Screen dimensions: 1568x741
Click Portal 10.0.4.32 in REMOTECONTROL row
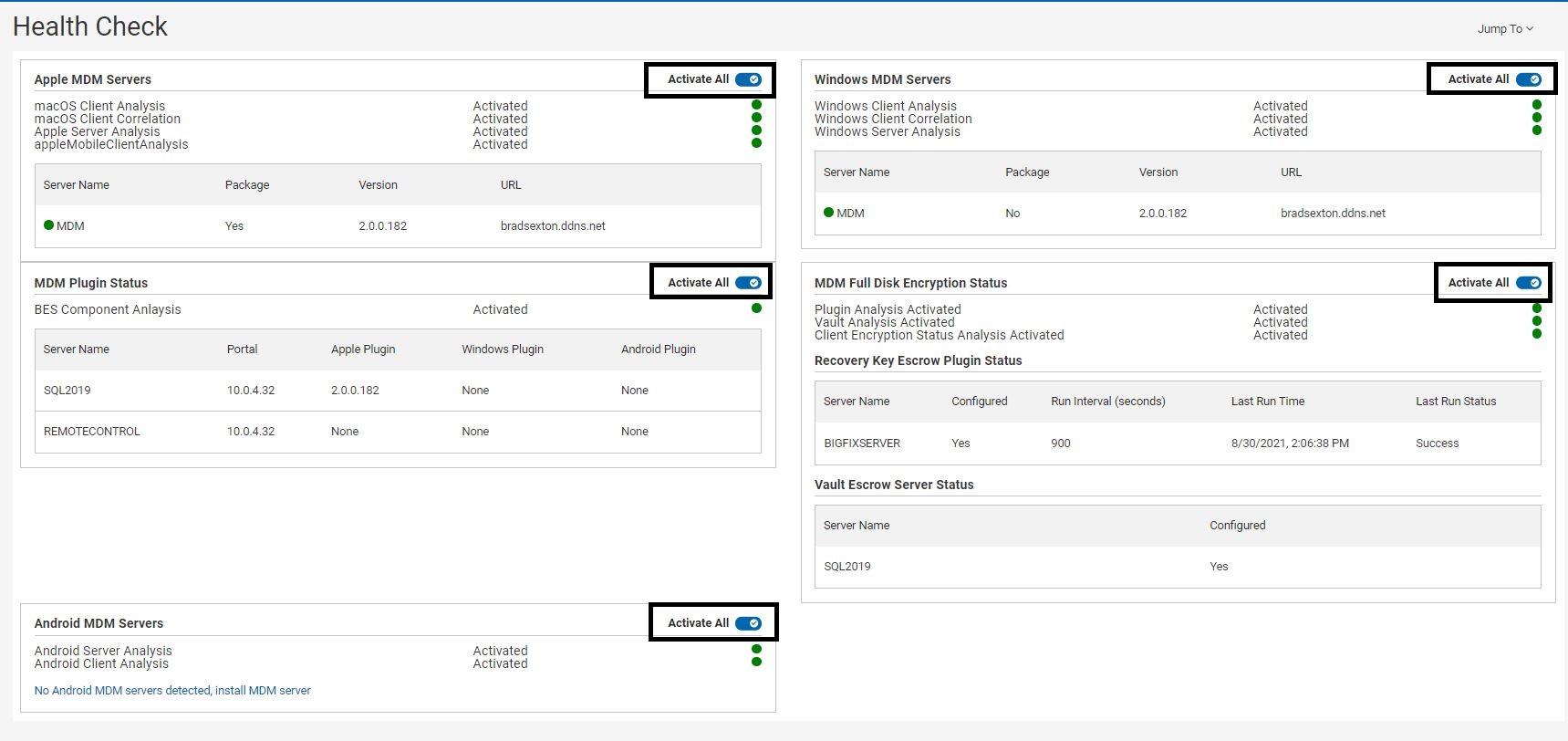click(251, 432)
